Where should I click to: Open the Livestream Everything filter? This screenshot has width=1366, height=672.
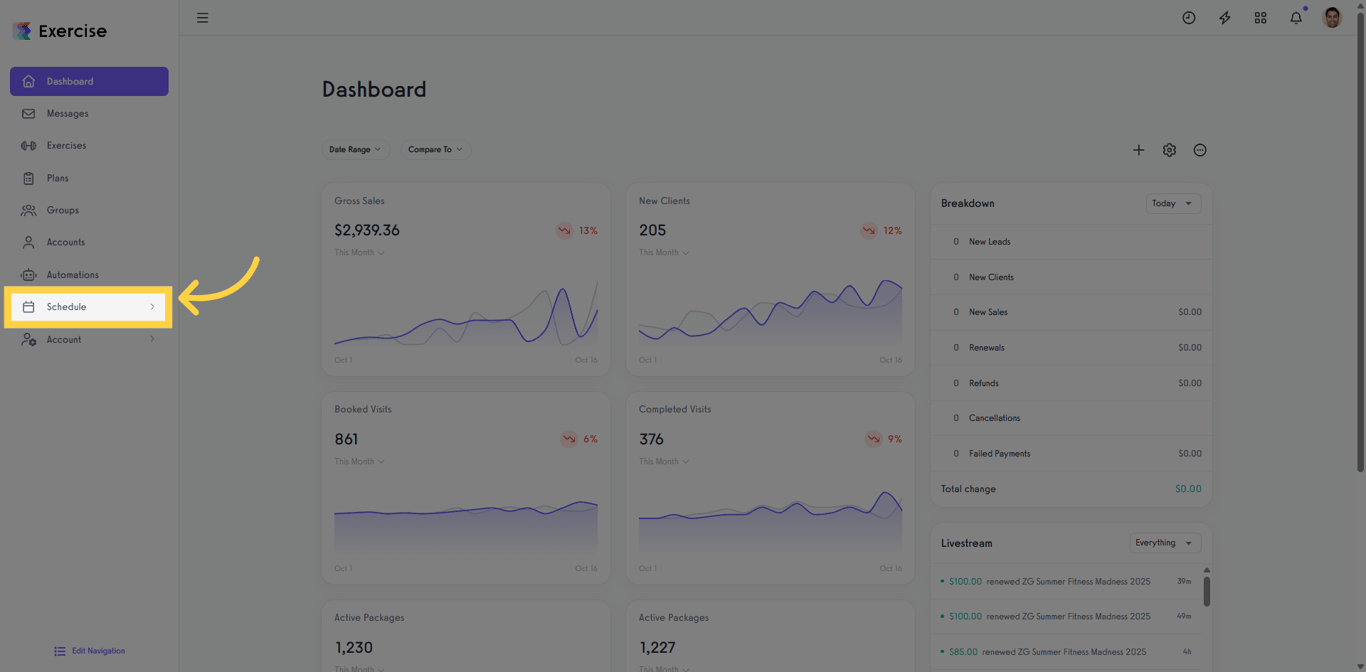pos(1164,542)
